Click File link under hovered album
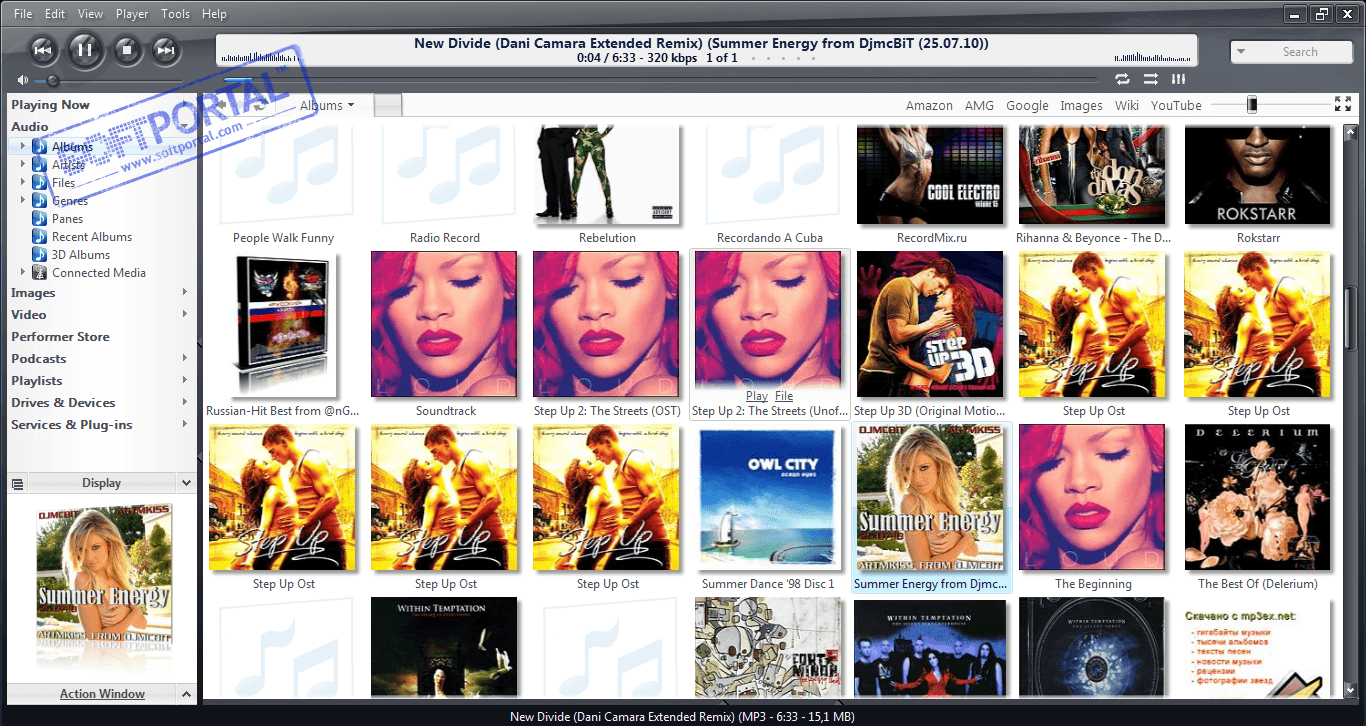 click(784, 396)
